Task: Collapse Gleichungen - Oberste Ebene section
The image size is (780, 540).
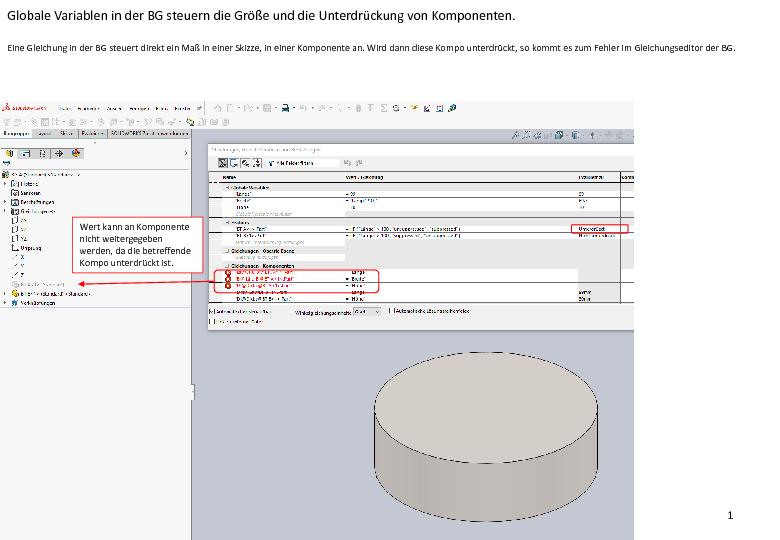Action: [227, 251]
